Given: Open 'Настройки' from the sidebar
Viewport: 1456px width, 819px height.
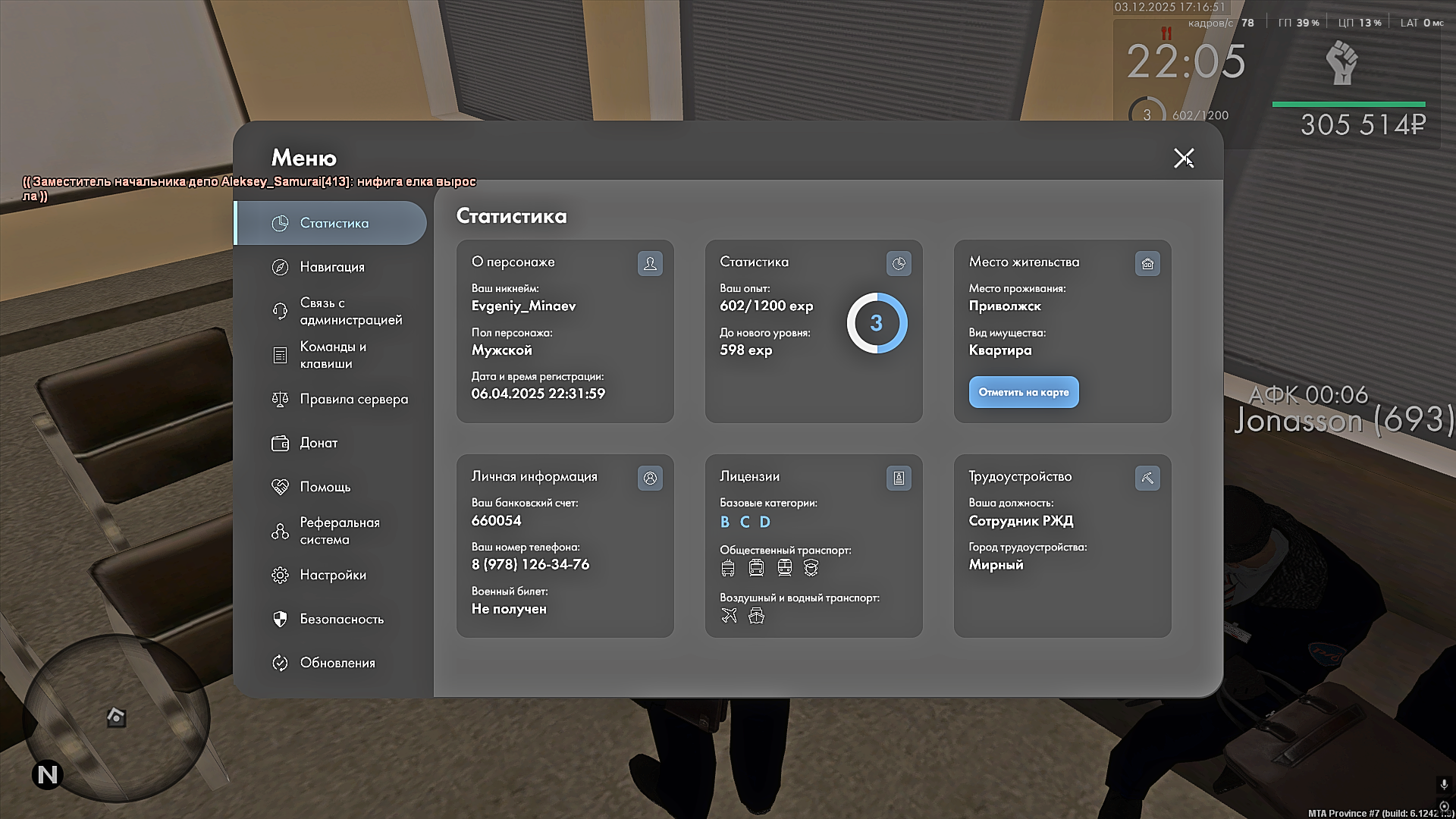Looking at the screenshot, I should (333, 575).
